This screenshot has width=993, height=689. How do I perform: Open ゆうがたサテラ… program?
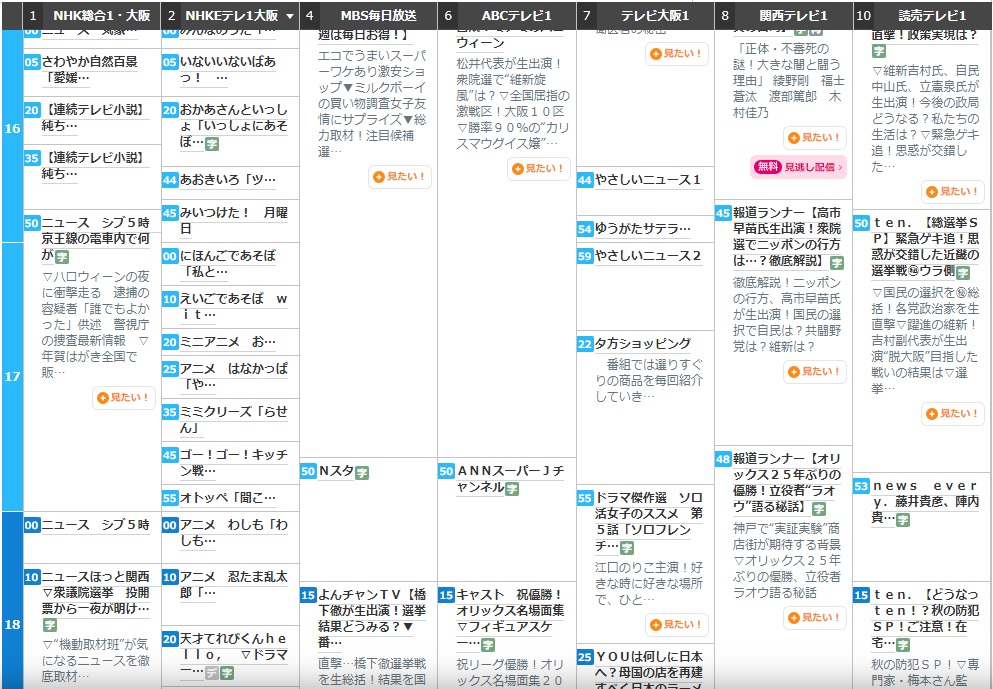click(643, 229)
